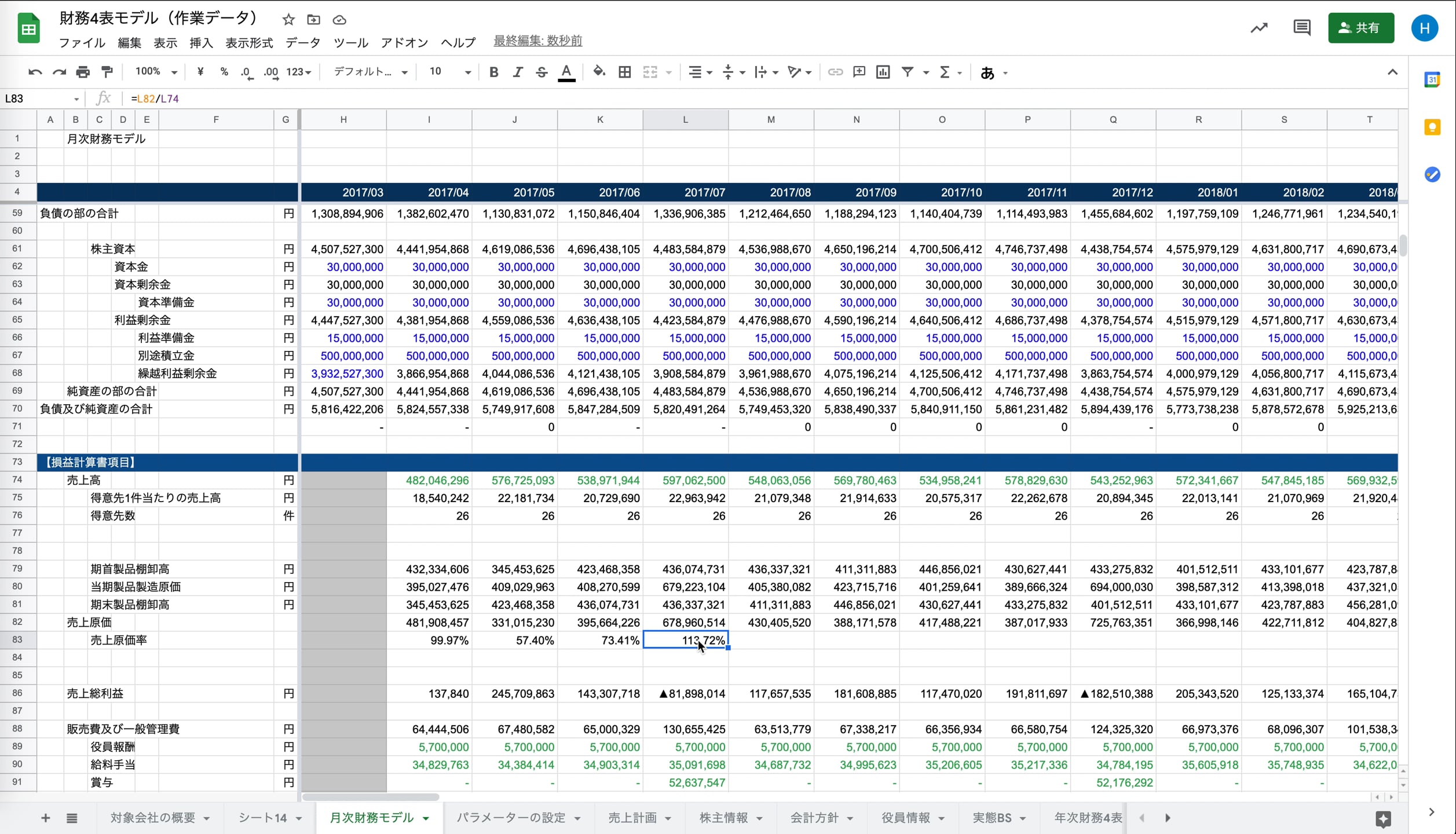Screen dimensions: 1456x834
Task: Toggle strikethrough formatting
Action: click(x=542, y=72)
